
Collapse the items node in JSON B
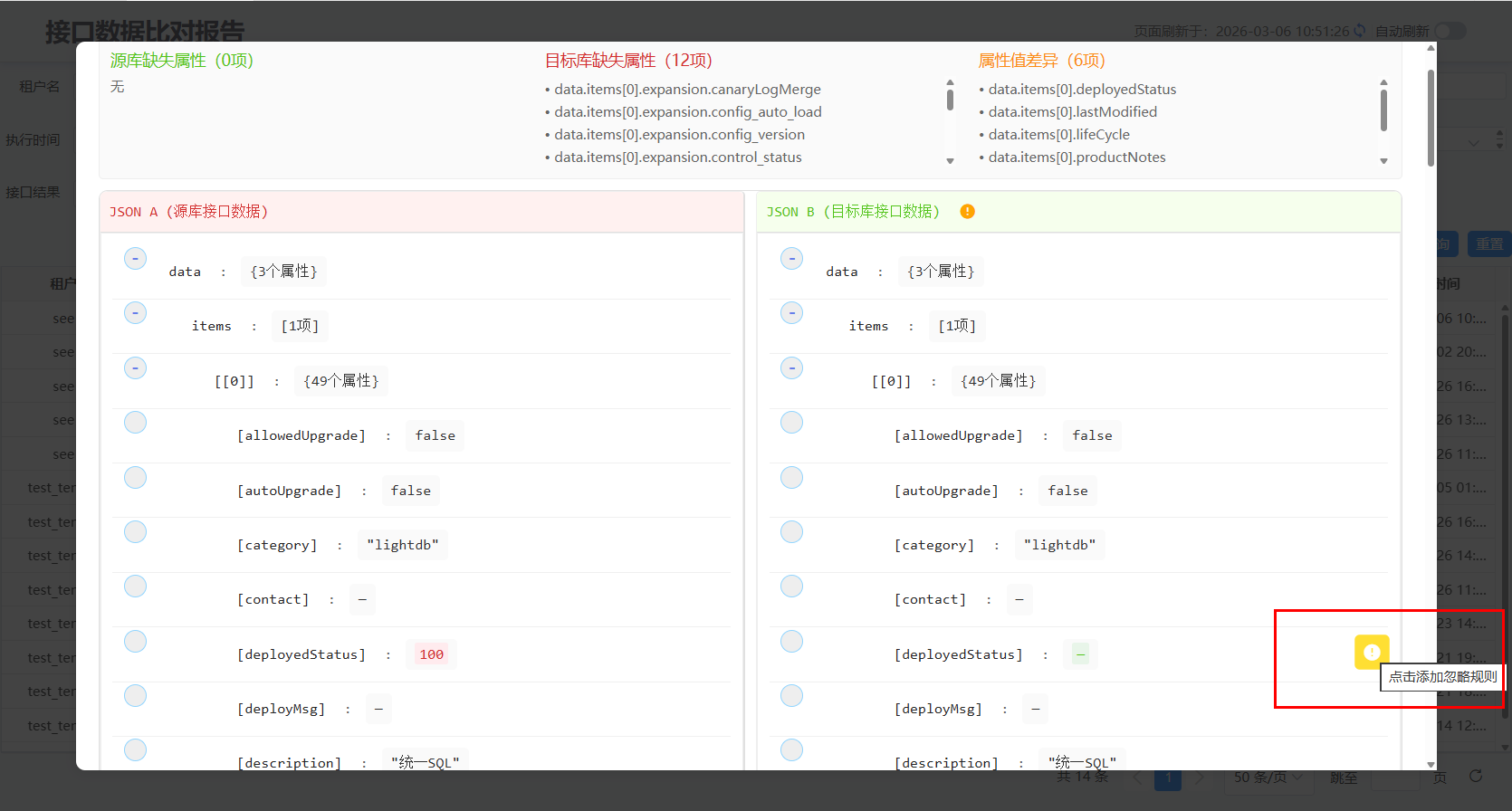(x=791, y=313)
